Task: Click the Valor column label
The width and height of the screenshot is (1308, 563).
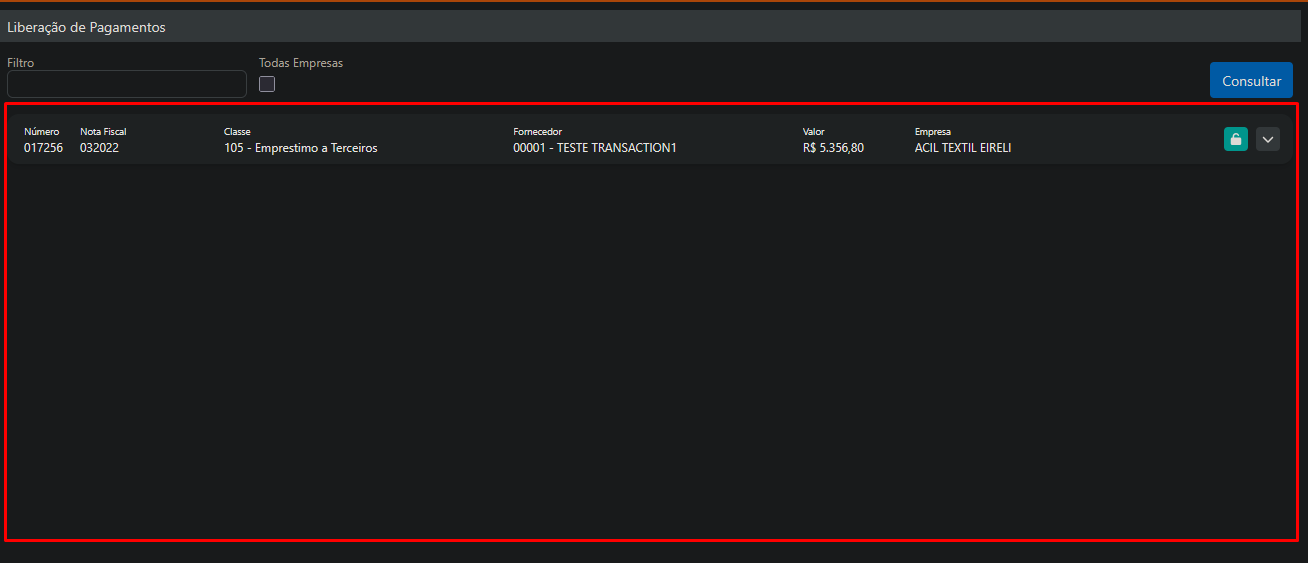Action: [813, 132]
